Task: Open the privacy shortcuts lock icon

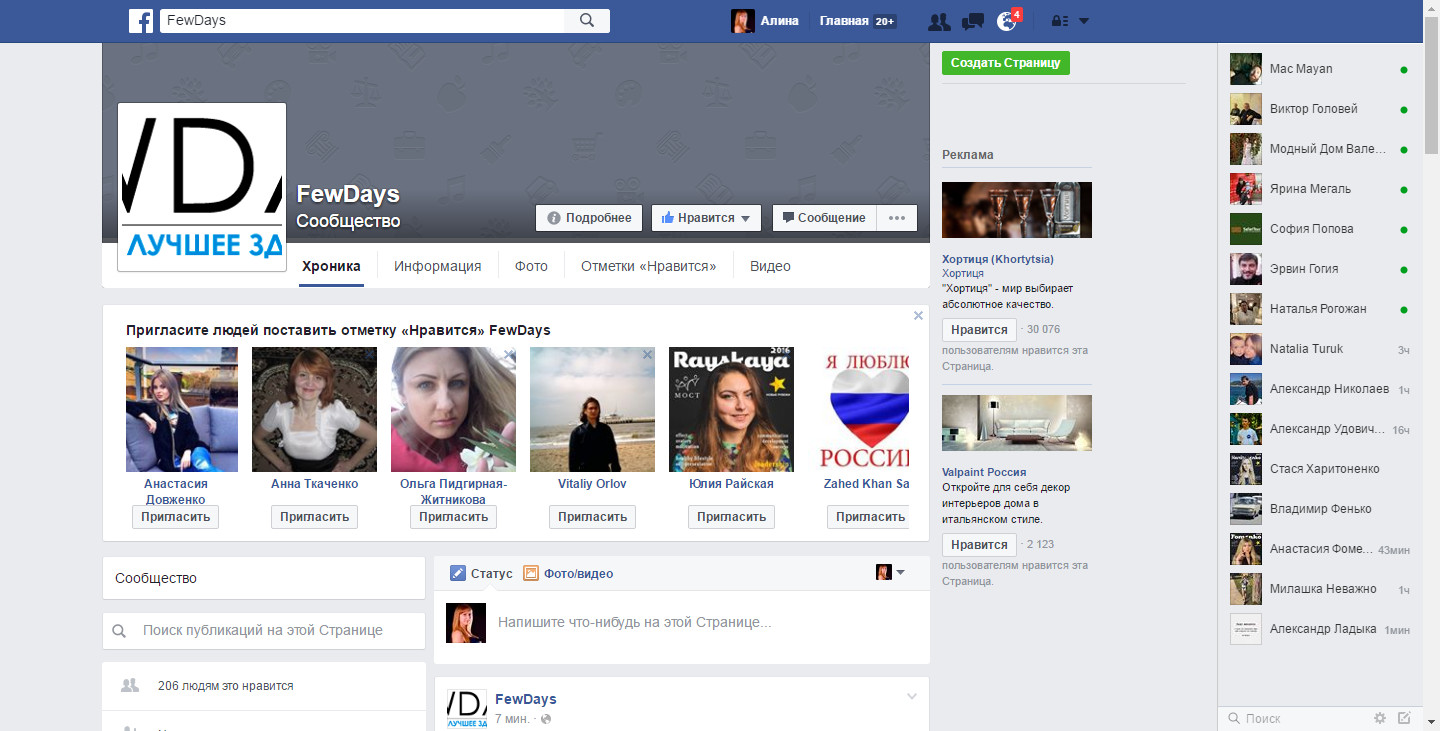Action: 1060,21
